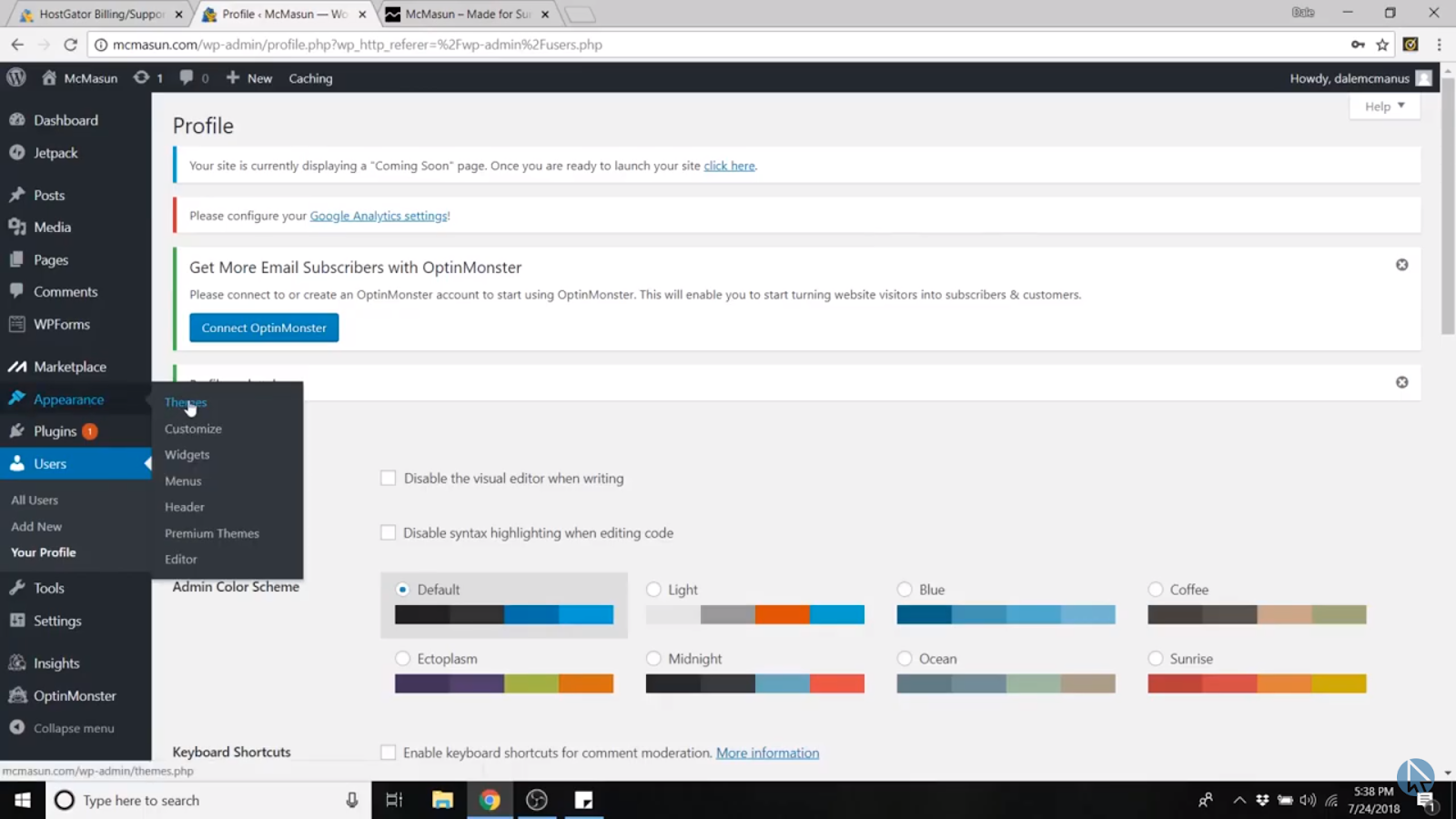
Task: Open Menus in the Appearance submenu
Action: (x=183, y=481)
